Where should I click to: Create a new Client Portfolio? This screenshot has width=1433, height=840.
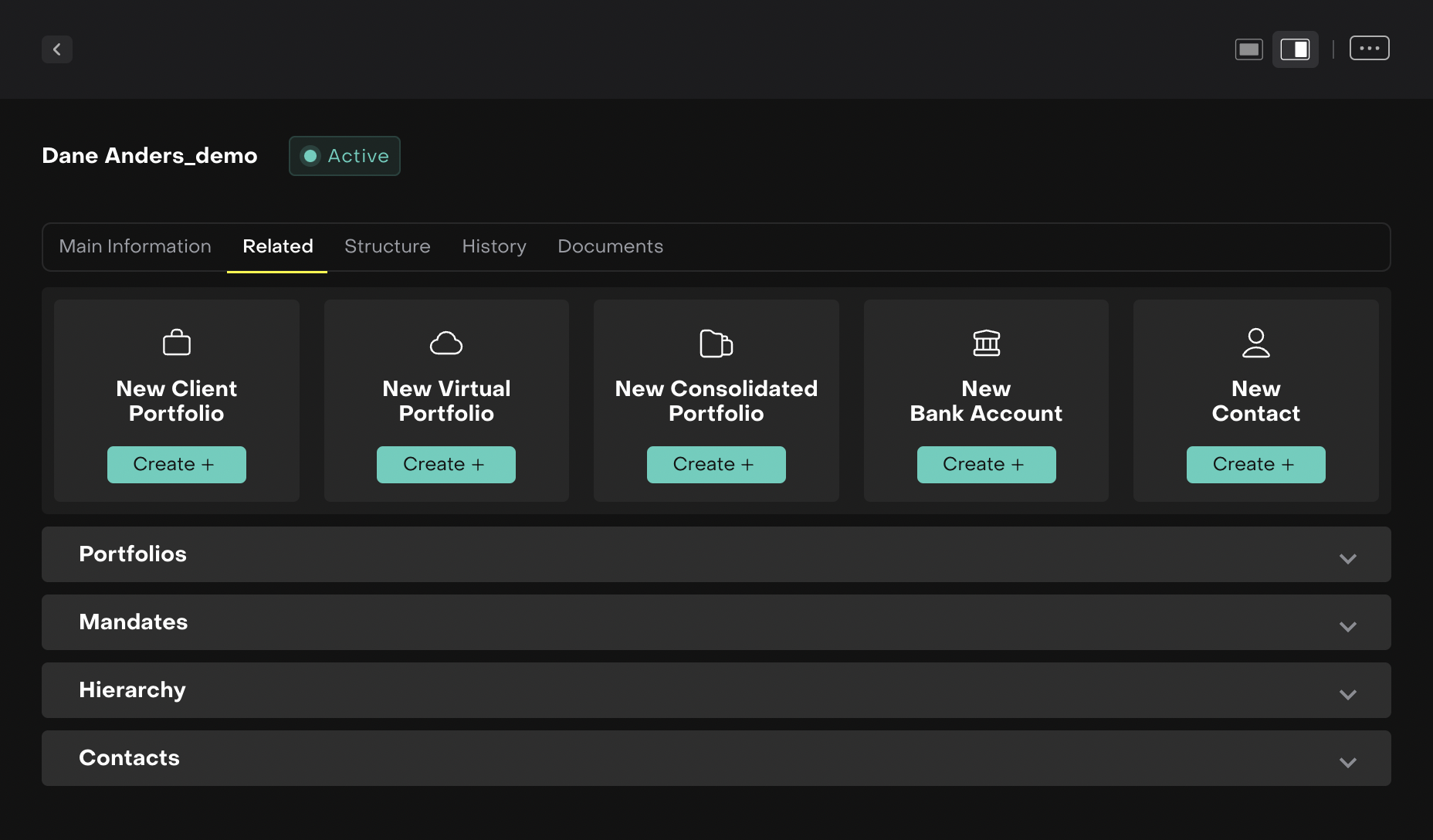pos(176,465)
